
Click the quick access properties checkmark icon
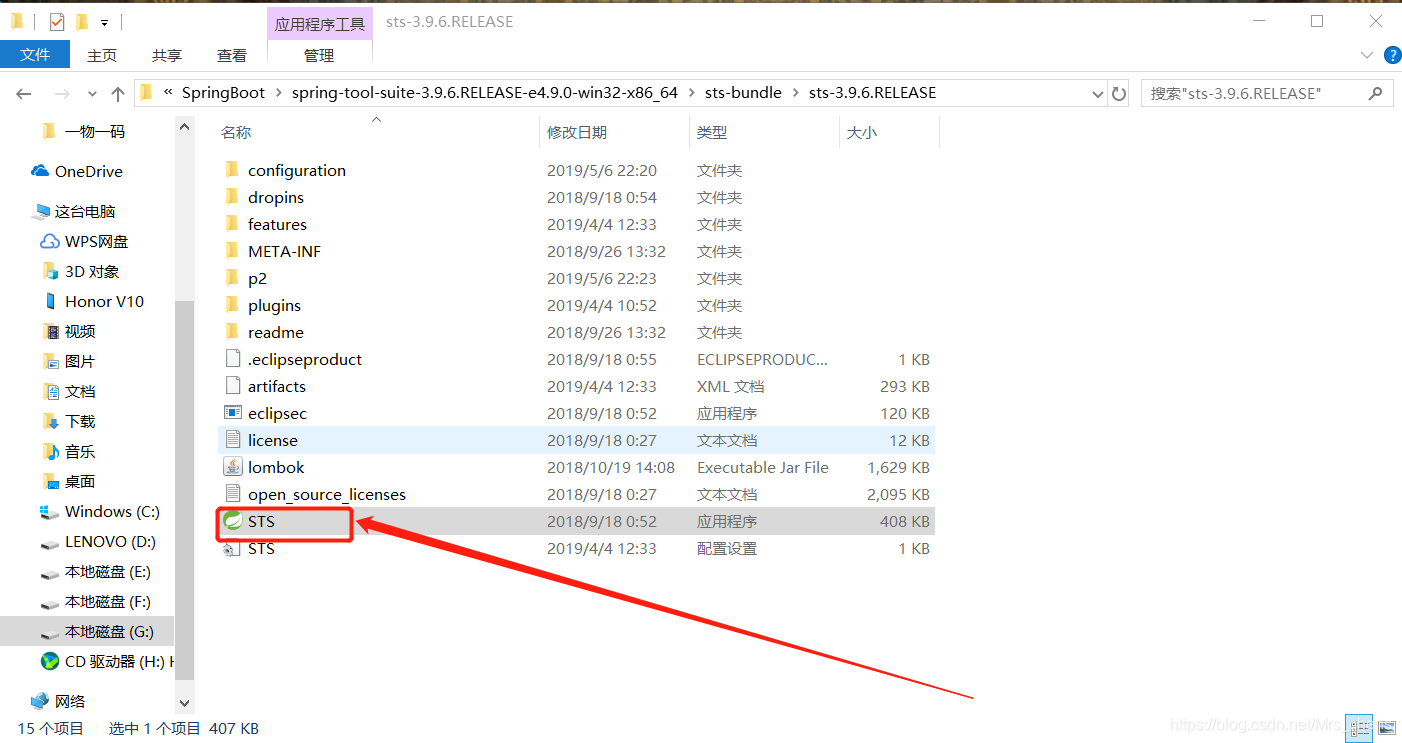[57, 21]
